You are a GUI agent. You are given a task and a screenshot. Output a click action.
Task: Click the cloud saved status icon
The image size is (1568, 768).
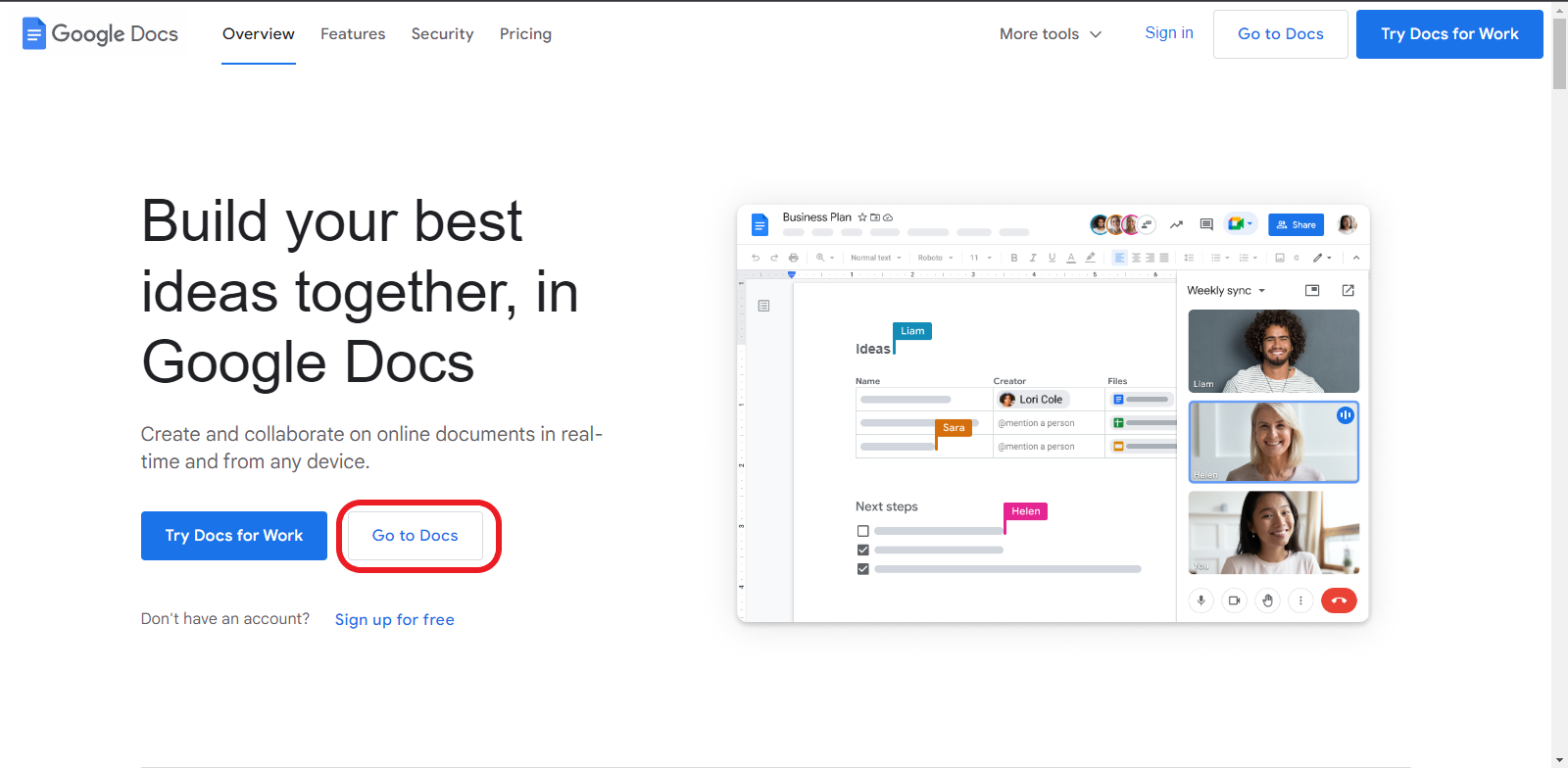pos(888,217)
